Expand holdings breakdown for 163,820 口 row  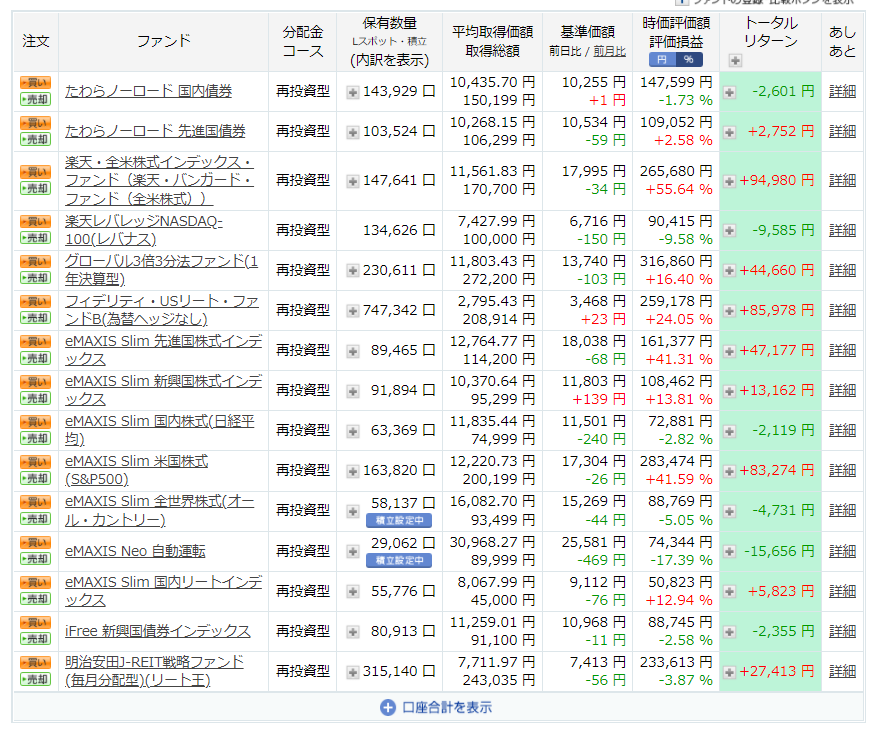353,472
